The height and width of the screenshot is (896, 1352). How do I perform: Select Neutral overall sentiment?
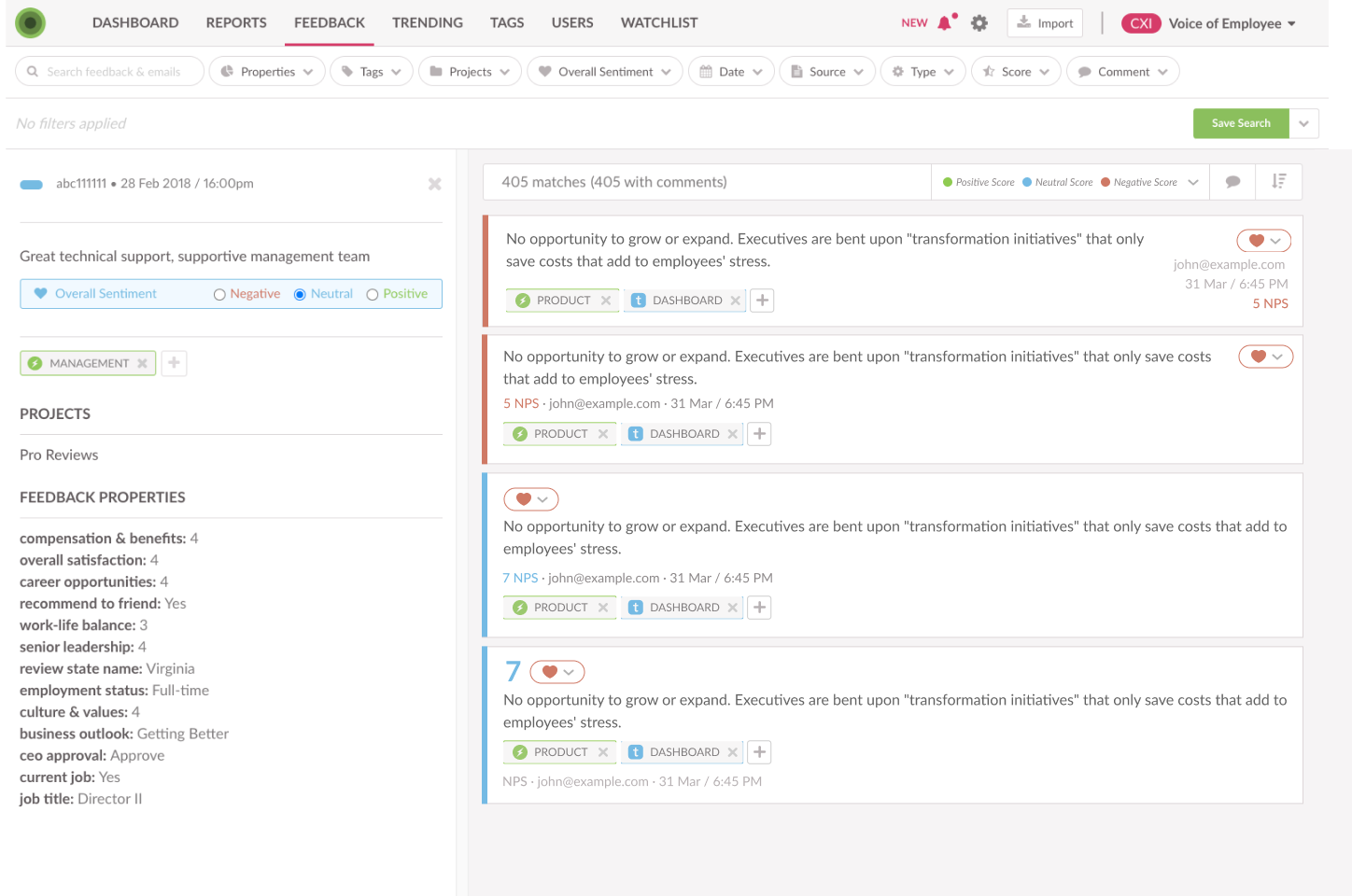[x=300, y=295]
